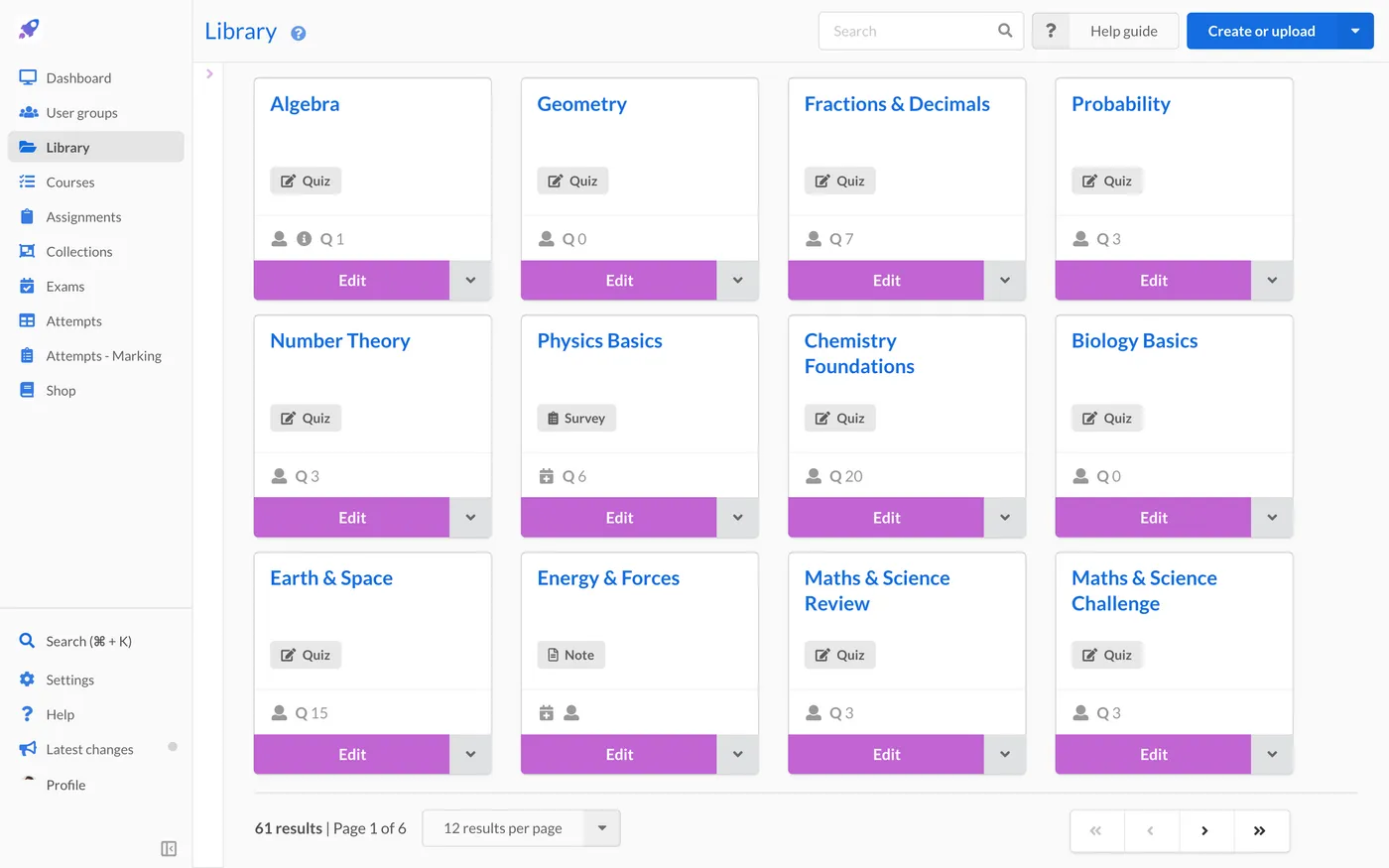Navigate to Attempts - Marking
Viewport: 1389px width, 868px height.
[103, 356]
